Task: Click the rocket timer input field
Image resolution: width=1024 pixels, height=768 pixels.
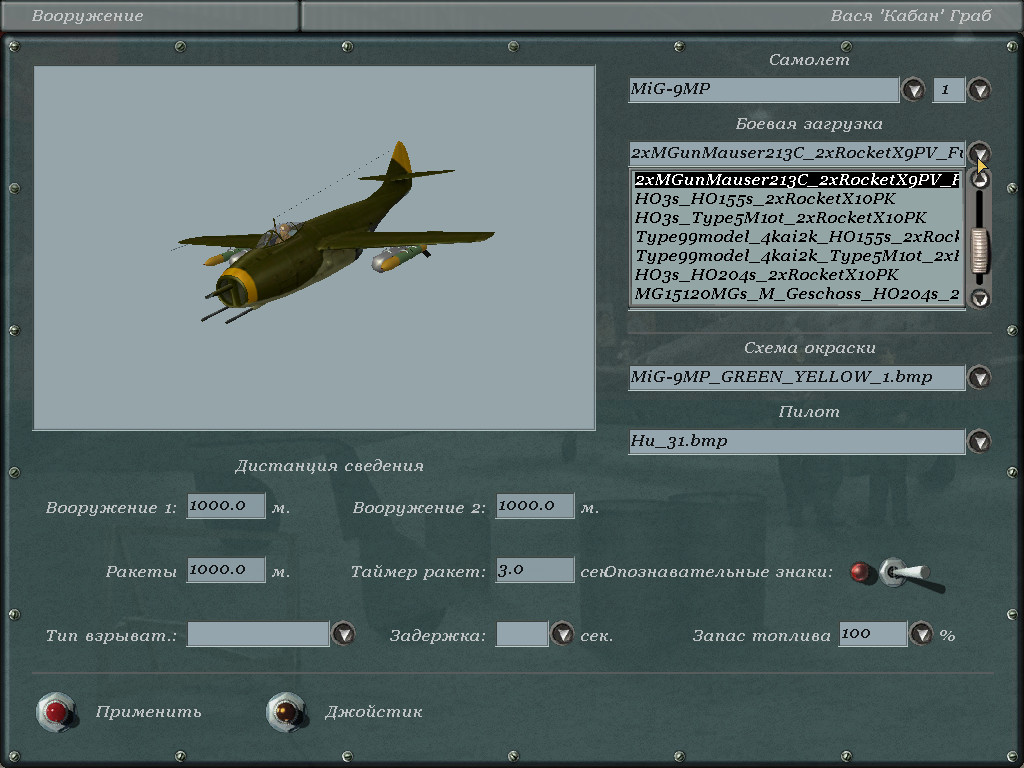Action: [x=535, y=570]
